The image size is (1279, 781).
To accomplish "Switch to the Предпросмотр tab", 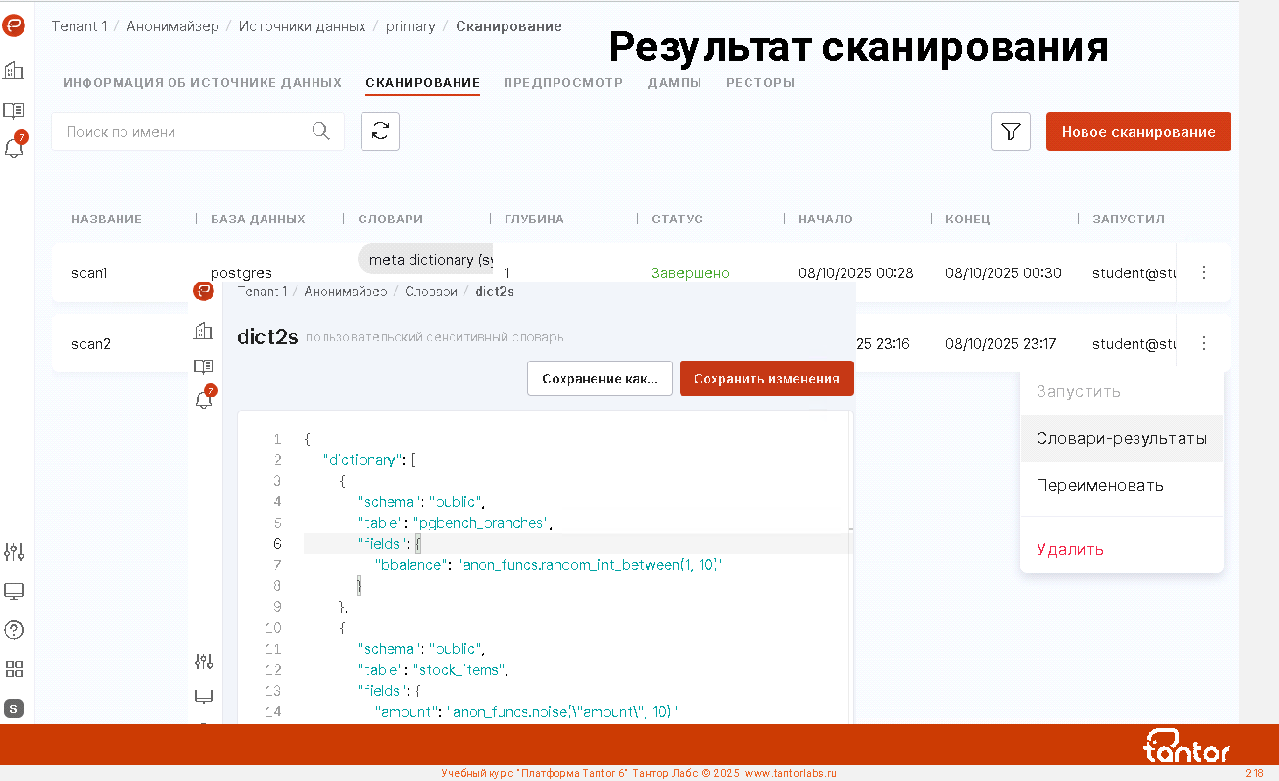I will [563, 83].
